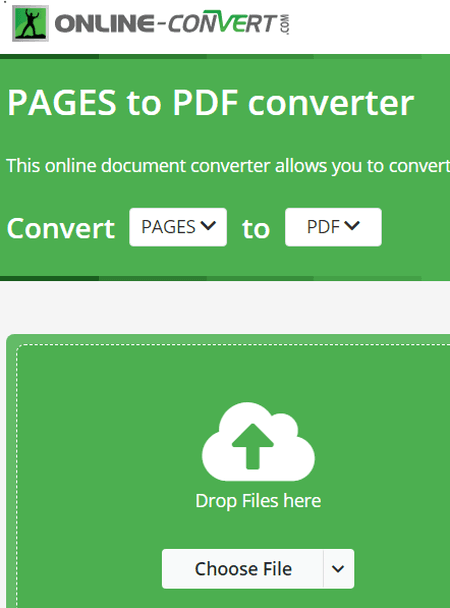Click the 'Convert' label text
450x608 pixels.
[61, 228]
